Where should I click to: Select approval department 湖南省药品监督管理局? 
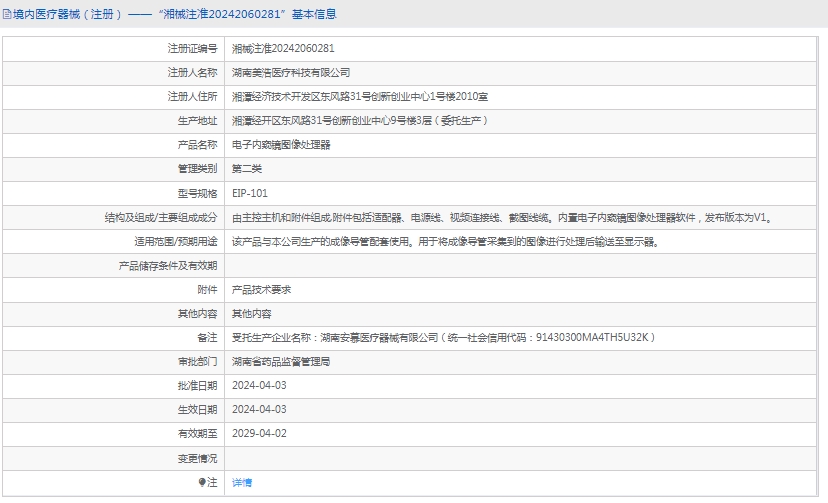pos(281,361)
